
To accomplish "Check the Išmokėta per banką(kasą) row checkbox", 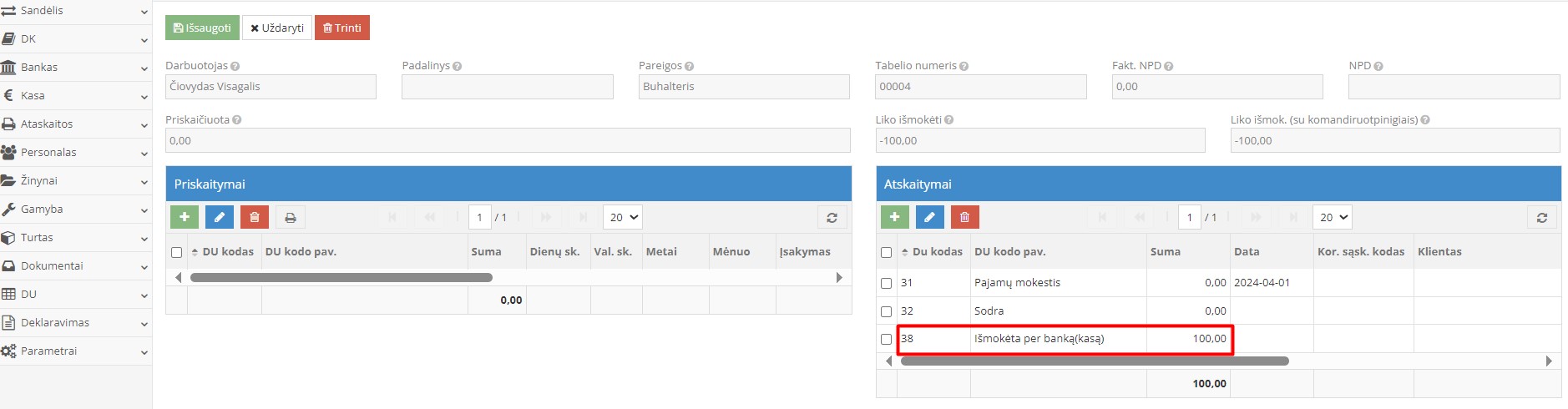I will 886,339.
